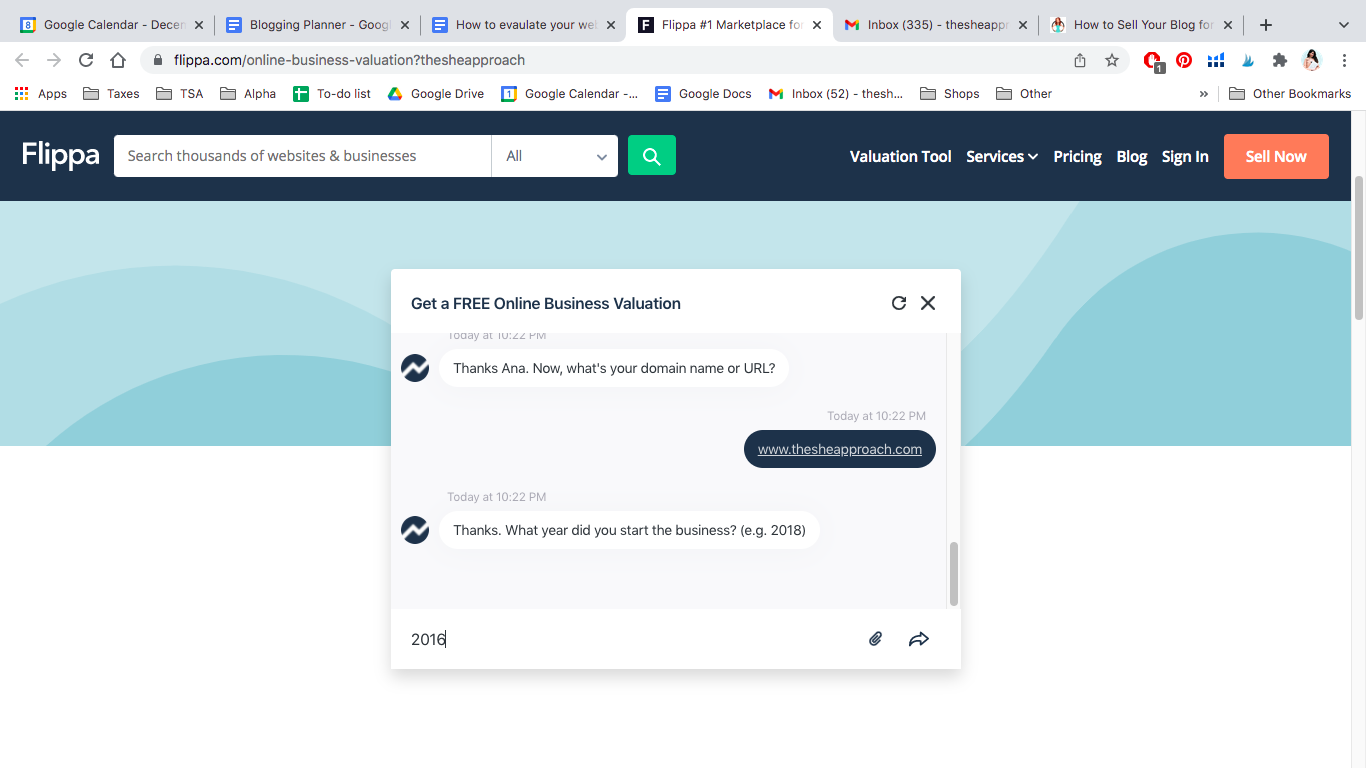The height and width of the screenshot is (768, 1366).
Task: Show hidden bookmarks with the double chevron
Action: [1204, 94]
